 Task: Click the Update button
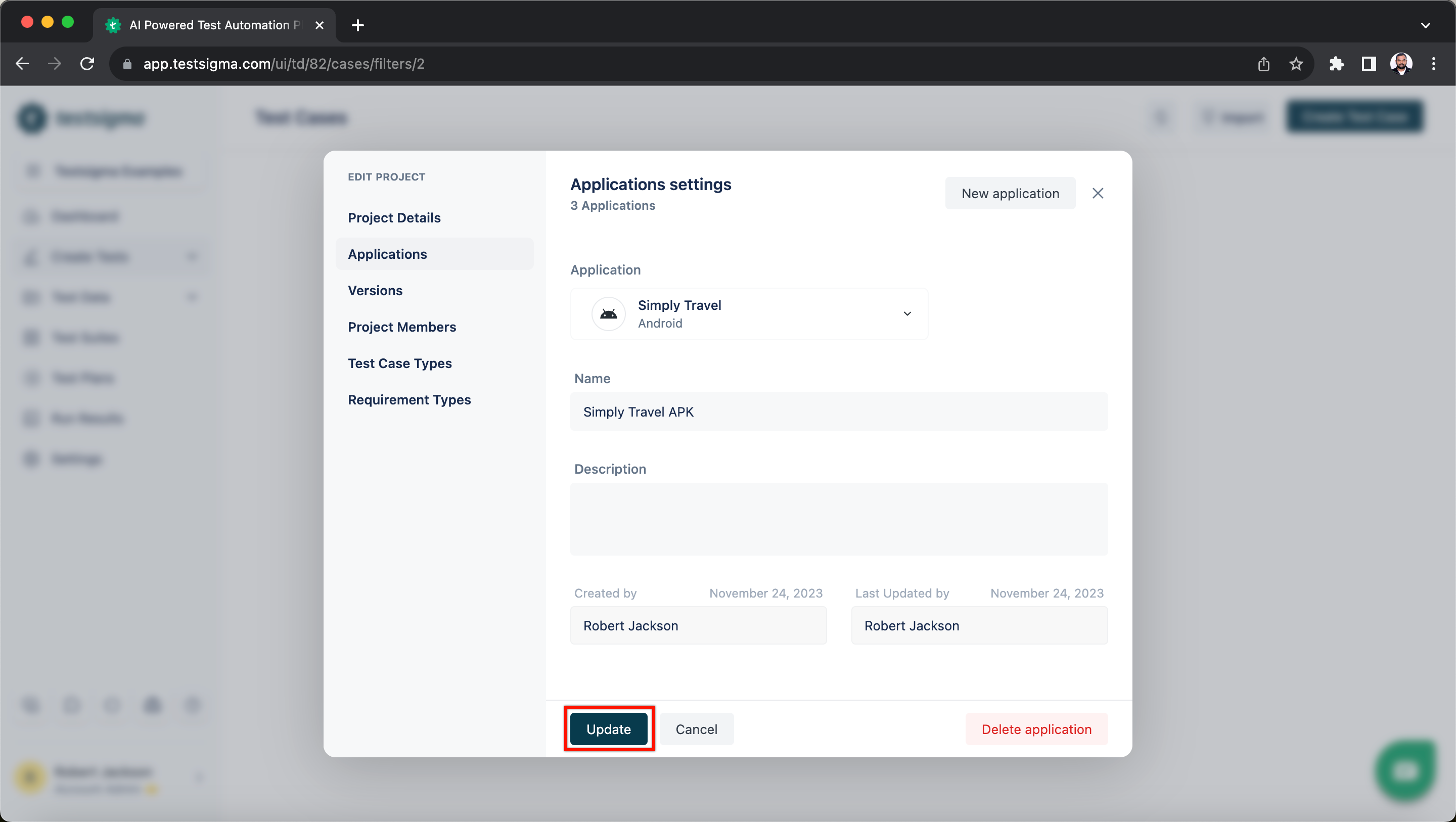609,729
